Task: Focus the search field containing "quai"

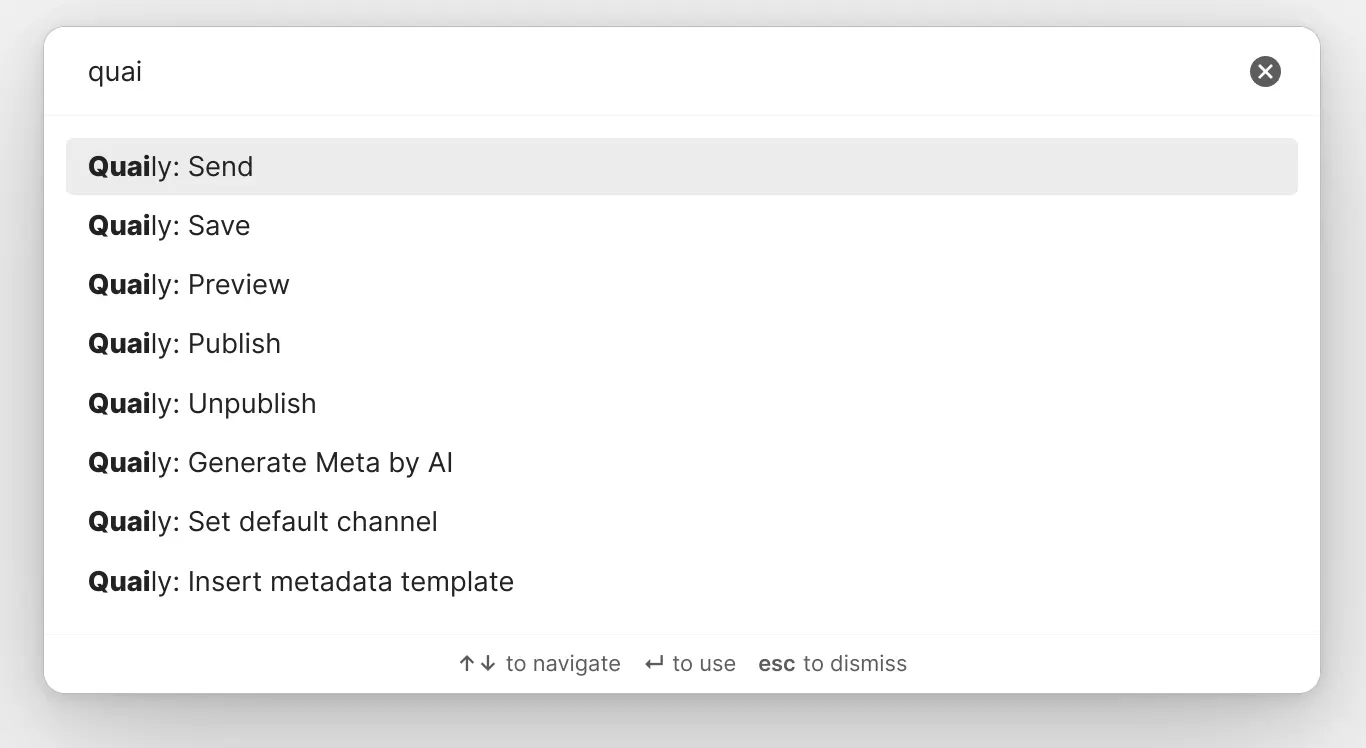Action: pyautogui.click(x=660, y=72)
